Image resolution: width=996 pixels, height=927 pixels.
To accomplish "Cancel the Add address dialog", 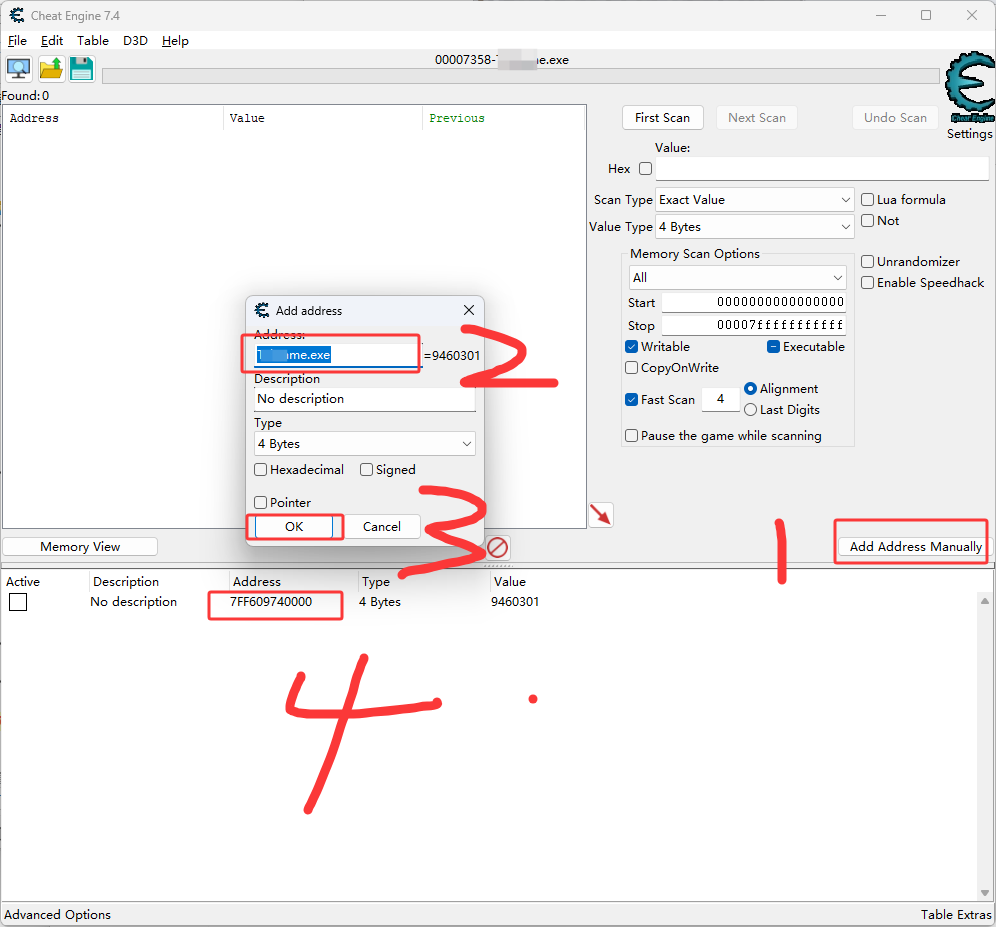I will [x=382, y=527].
